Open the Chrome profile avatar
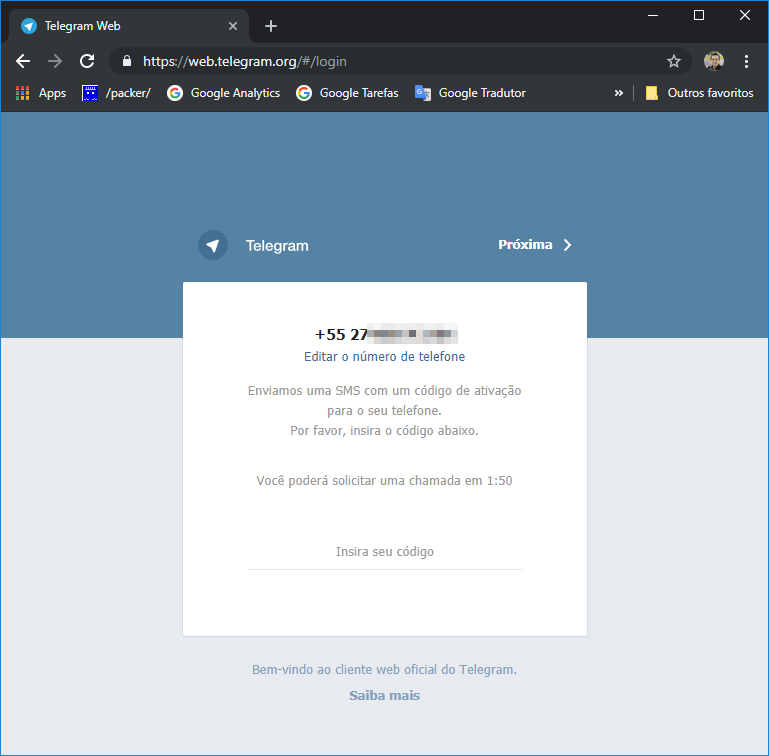Image resolution: width=769 pixels, height=756 pixels. (714, 61)
